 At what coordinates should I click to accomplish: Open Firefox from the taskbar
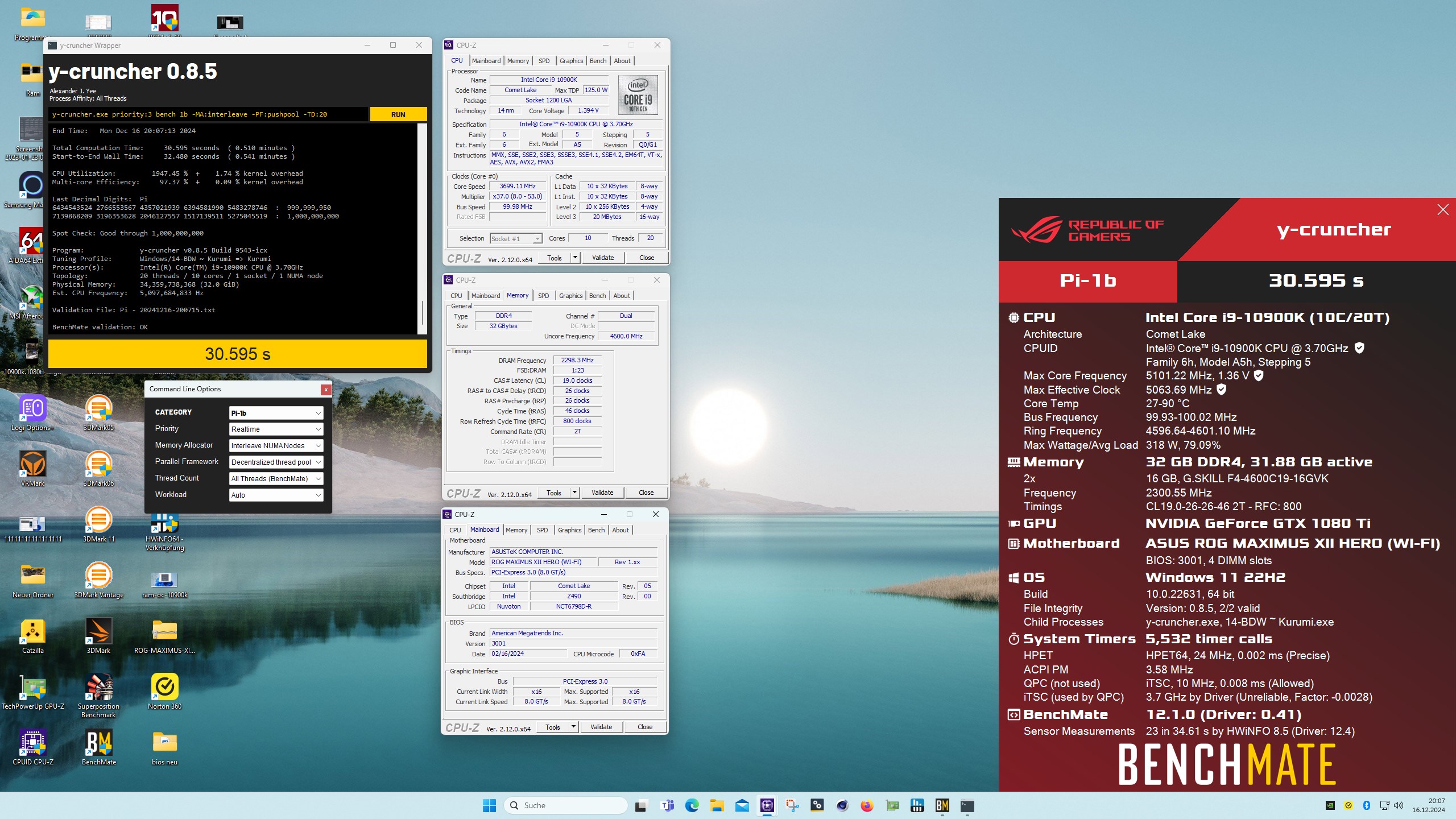point(866,805)
